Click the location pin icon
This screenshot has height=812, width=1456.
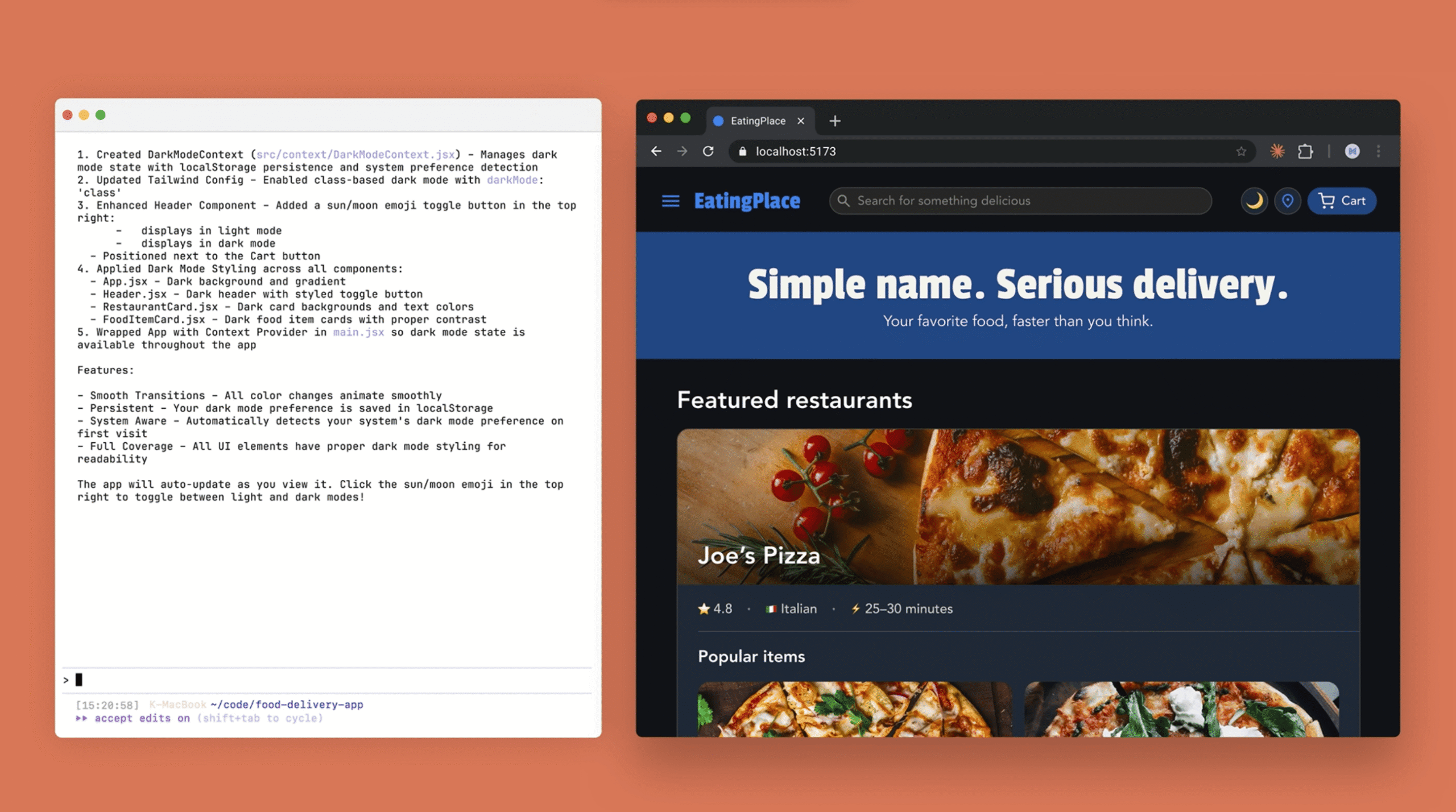coord(1288,201)
